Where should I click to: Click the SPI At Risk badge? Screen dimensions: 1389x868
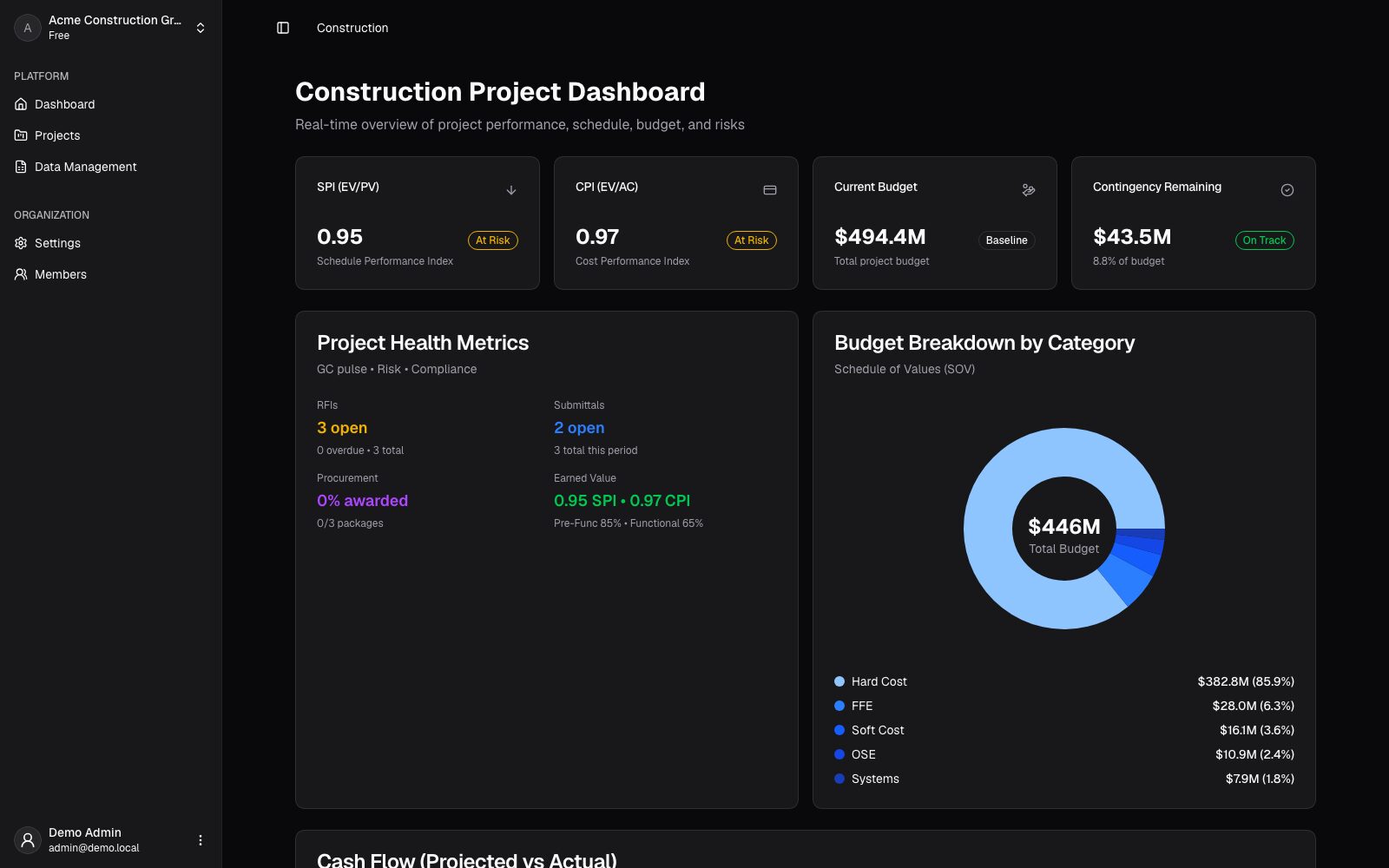click(492, 240)
